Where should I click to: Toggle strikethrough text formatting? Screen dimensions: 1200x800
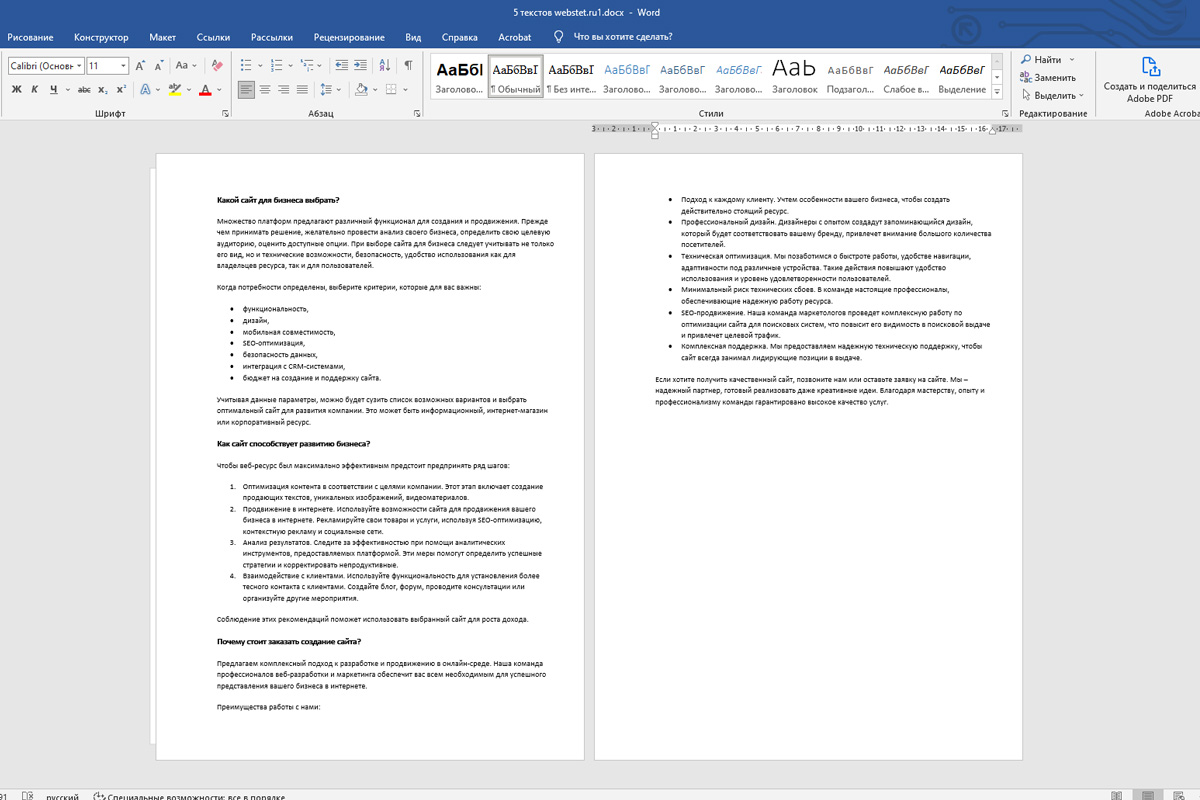[84, 89]
